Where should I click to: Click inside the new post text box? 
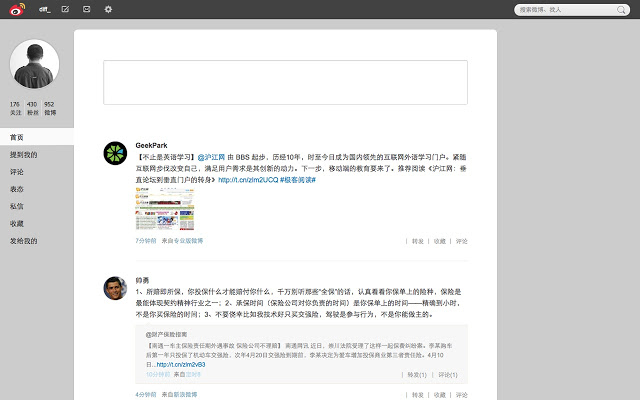point(285,82)
